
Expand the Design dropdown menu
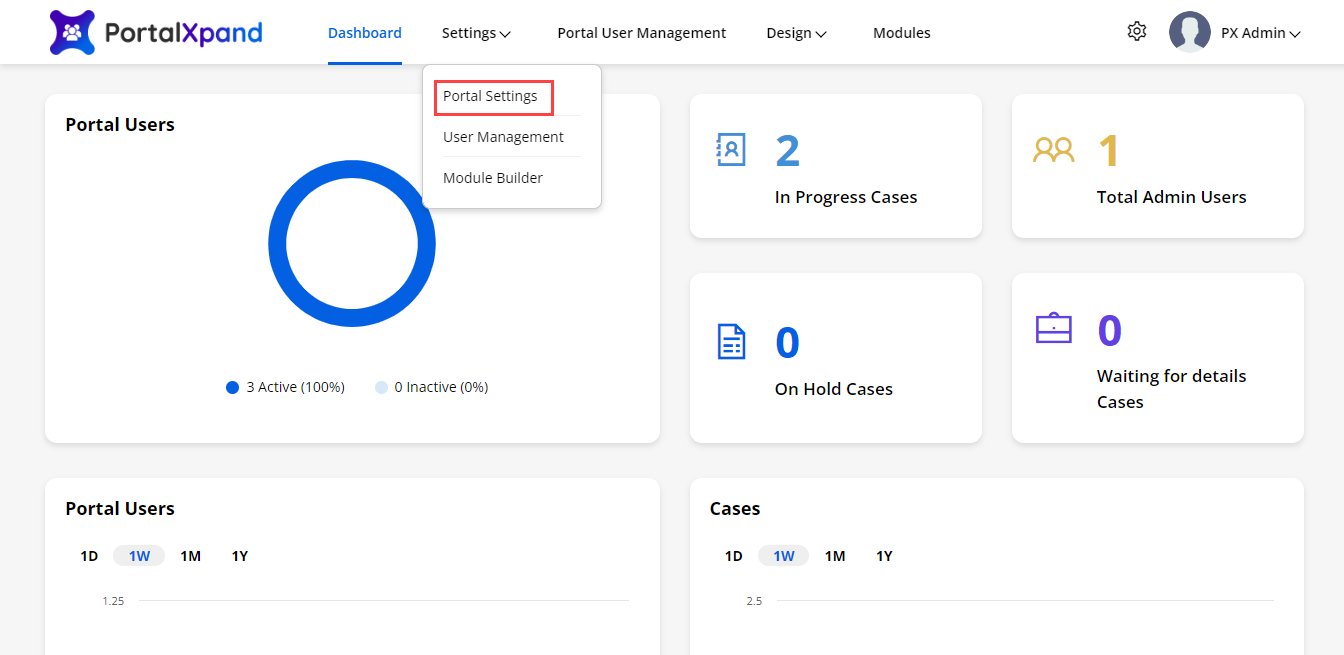[796, 33]
